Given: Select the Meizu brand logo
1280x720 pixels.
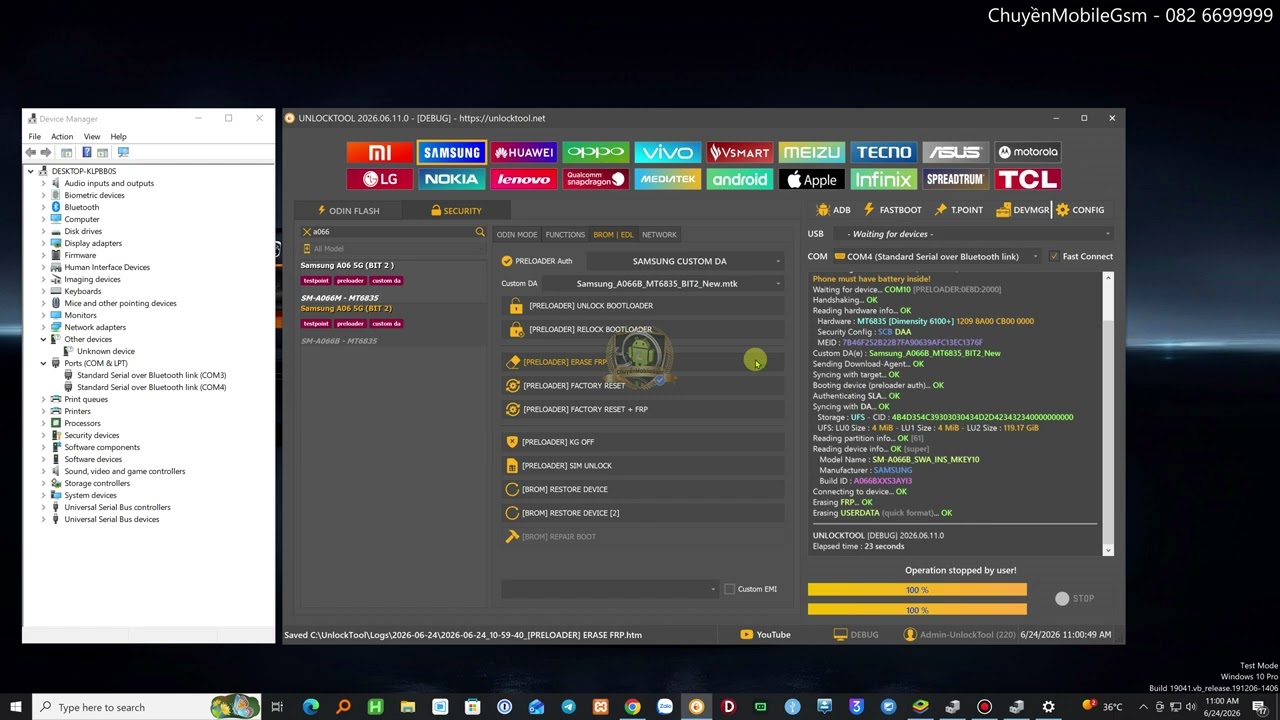Looking at the screenshot, I should tap(812, 152).
